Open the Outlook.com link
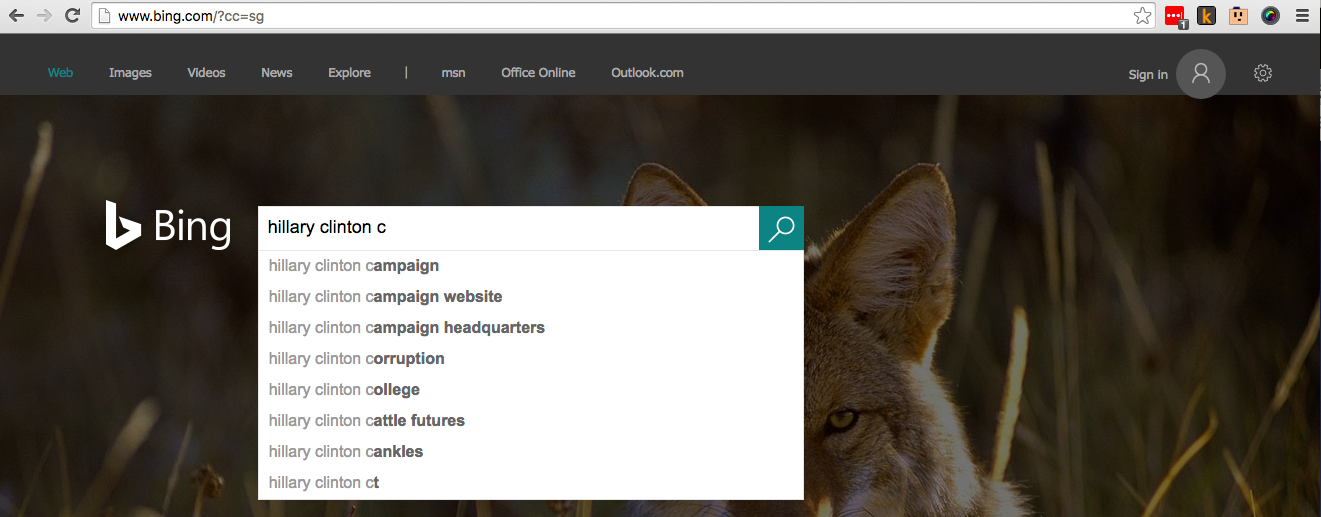1321x517 pixels. (647, 73)
